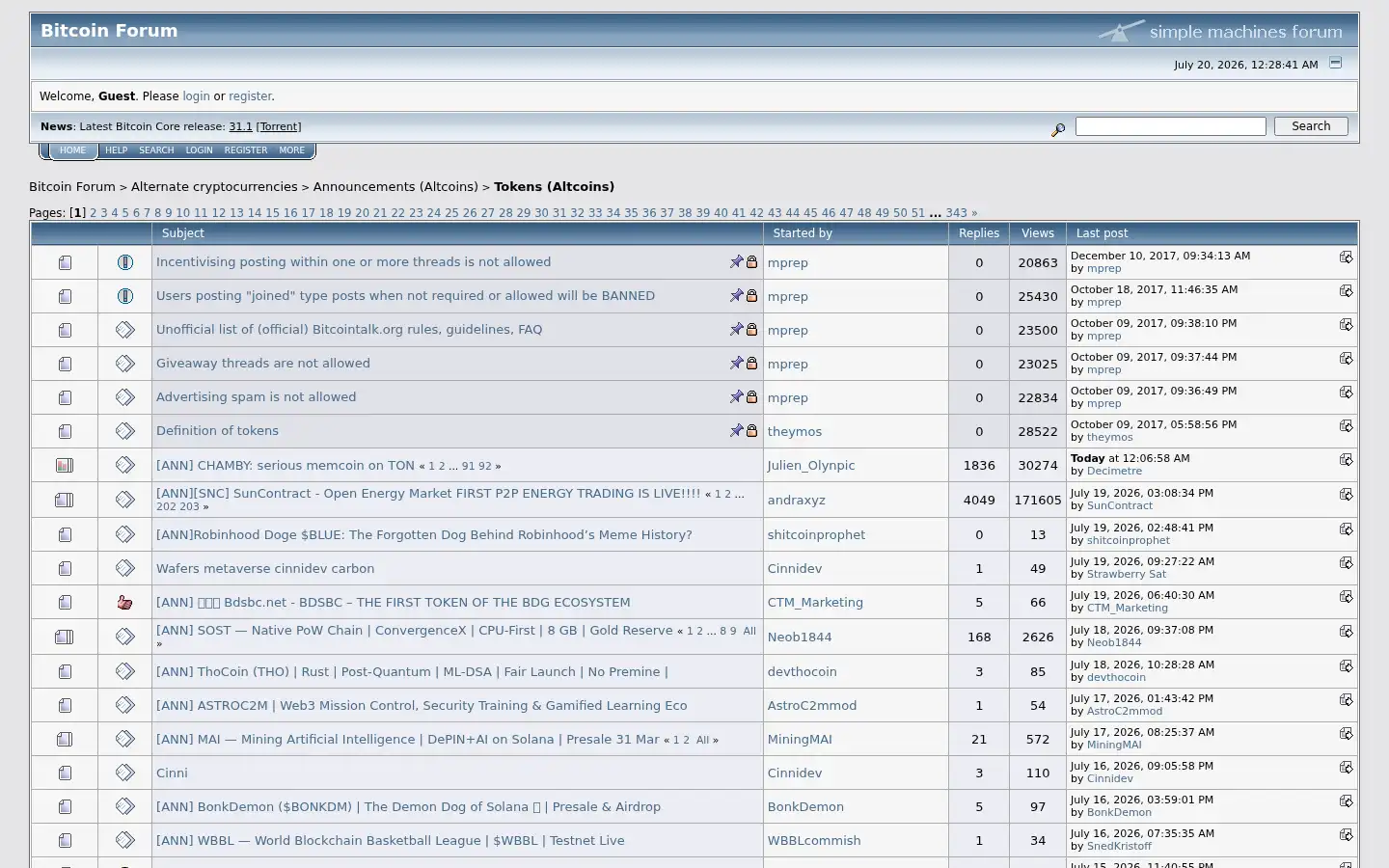The height and width of the screenshot is (868, 1389).
Task: Open ThoCoin (THO) announcement thread
Action: pos(412,671)
